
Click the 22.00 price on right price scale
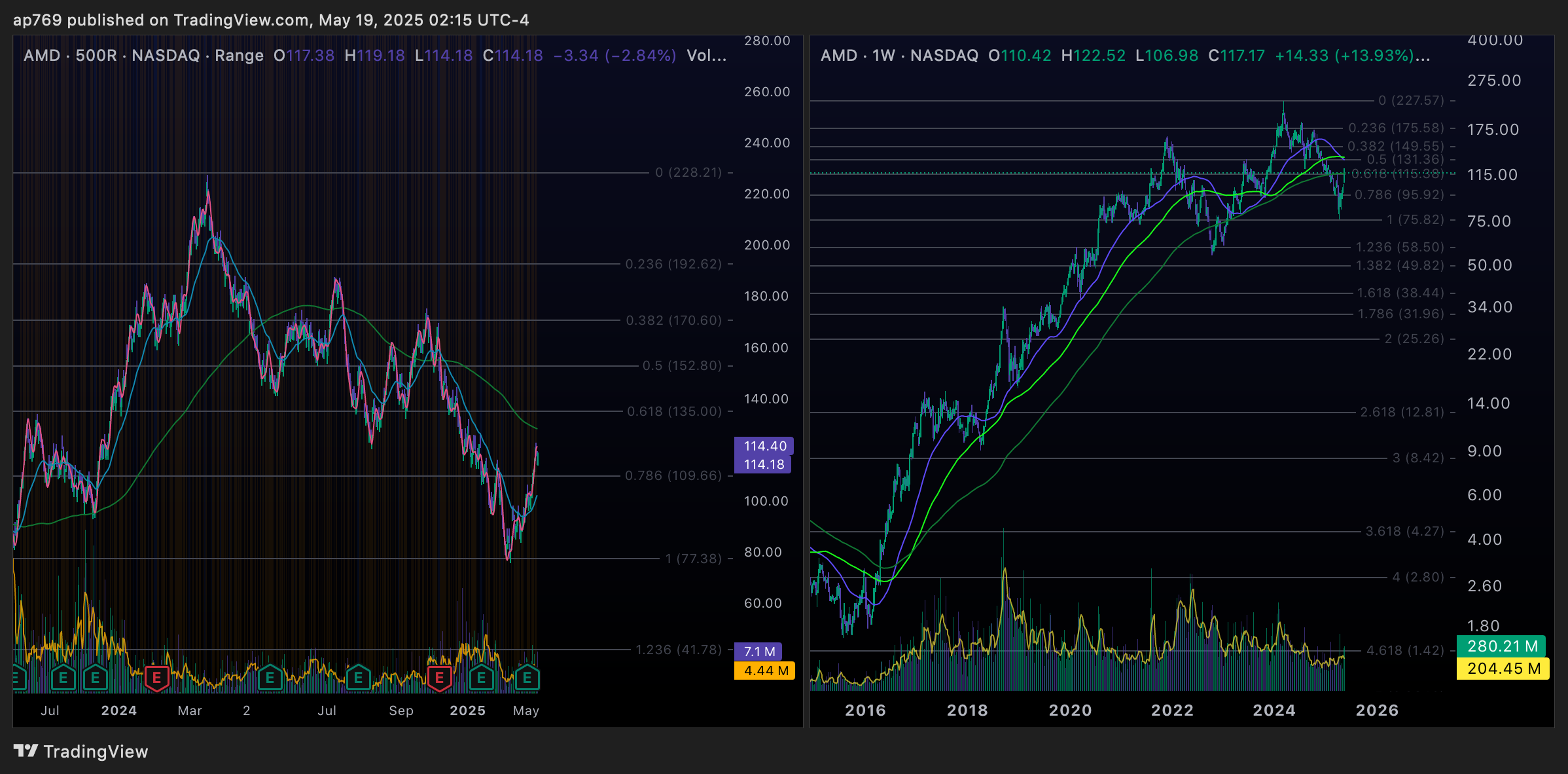[1490, 354]
